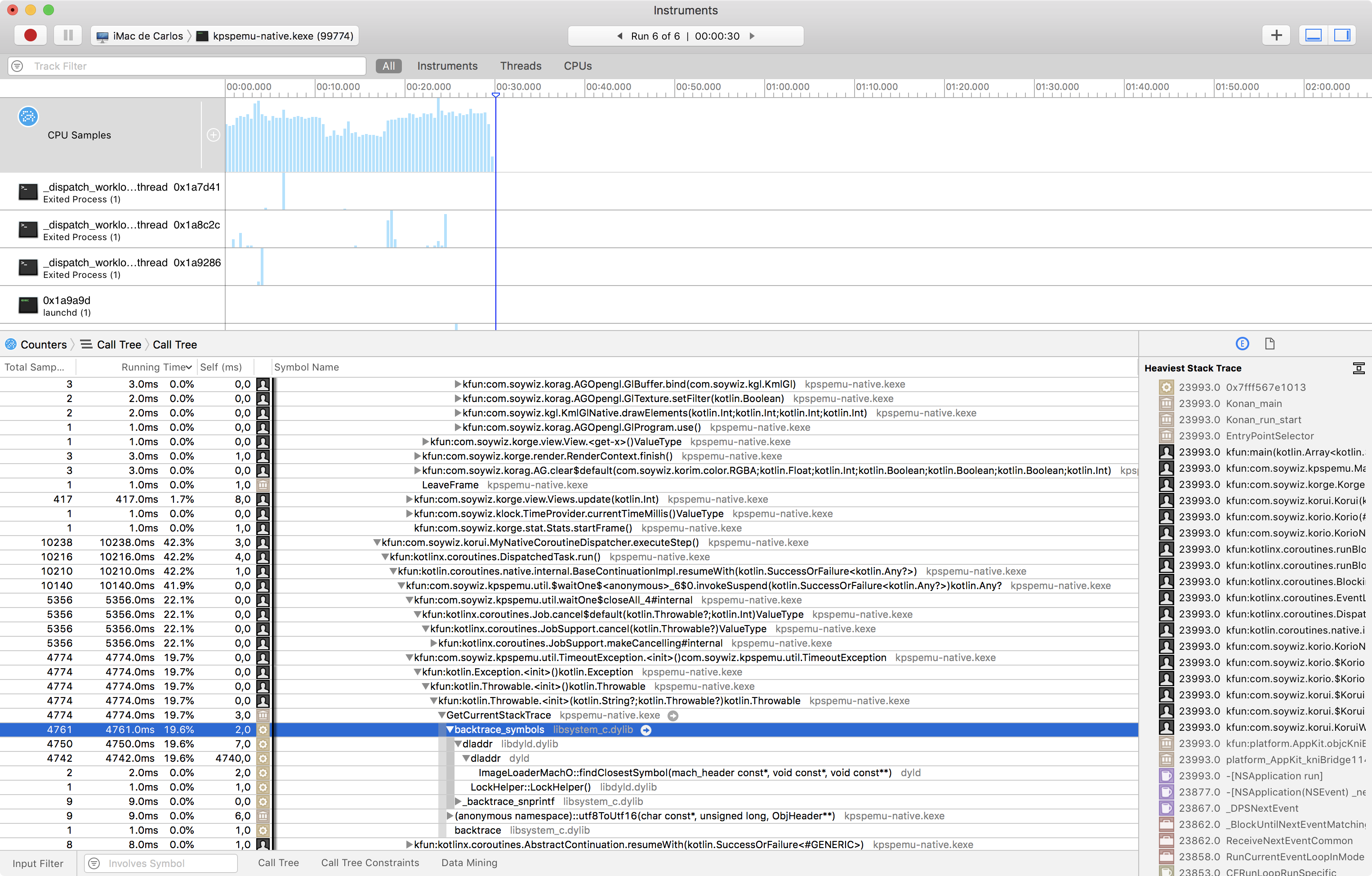Click the plus circle on CPU Samples track
The image size is (1372, 876).
tap(213, 135)
